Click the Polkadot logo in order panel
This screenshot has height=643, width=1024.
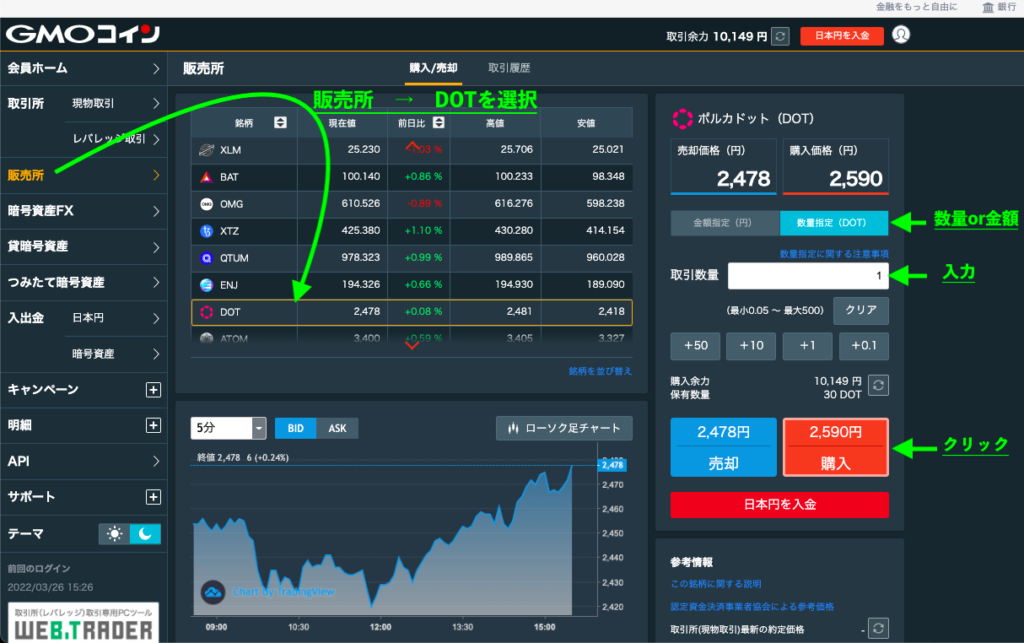(682, 119)
